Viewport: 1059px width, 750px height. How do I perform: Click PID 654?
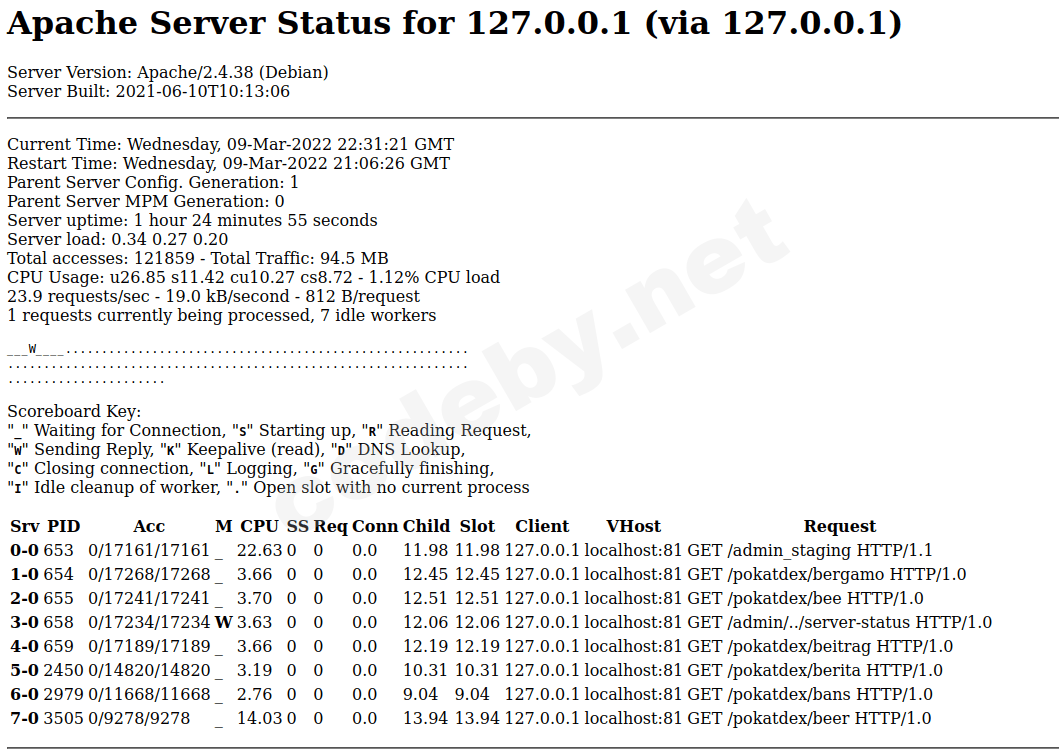[x=58, y=574]
